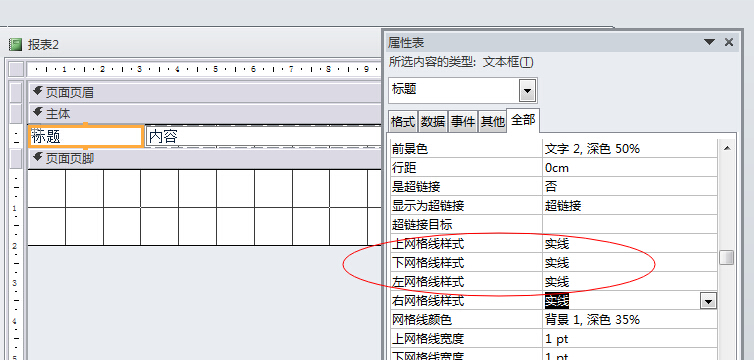This screenshot has width=754, height=360.
Task: Click the property list scroll up arrow
Action: coord(727,148)
